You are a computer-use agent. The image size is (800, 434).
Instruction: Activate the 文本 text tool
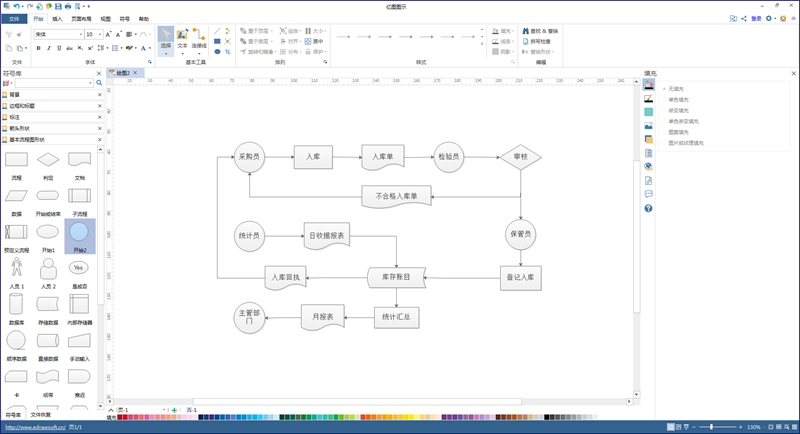[x=182, y=40]
